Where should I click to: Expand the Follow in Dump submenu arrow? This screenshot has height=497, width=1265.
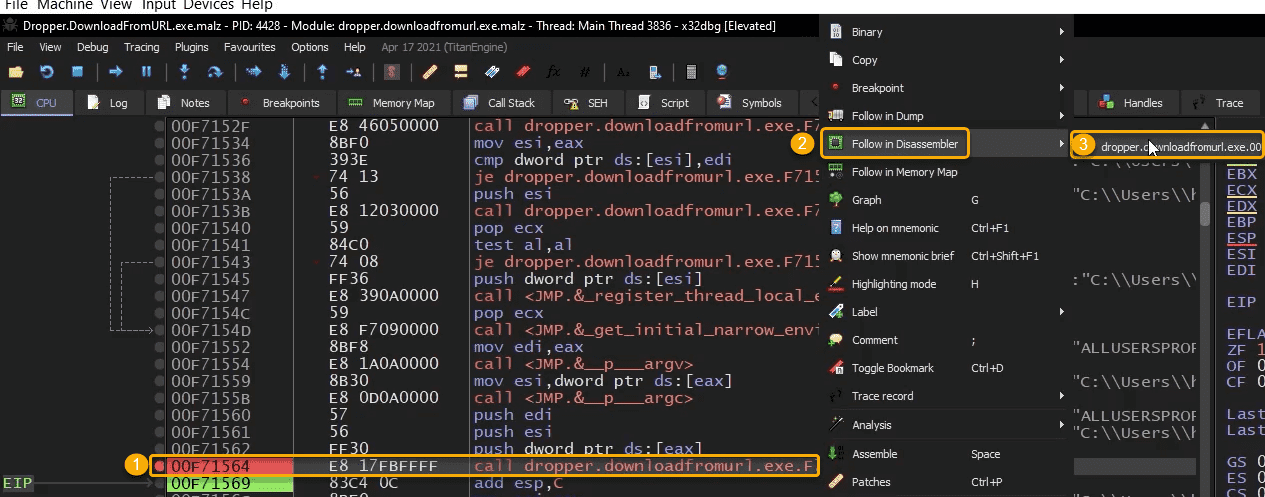point(1061,116)
